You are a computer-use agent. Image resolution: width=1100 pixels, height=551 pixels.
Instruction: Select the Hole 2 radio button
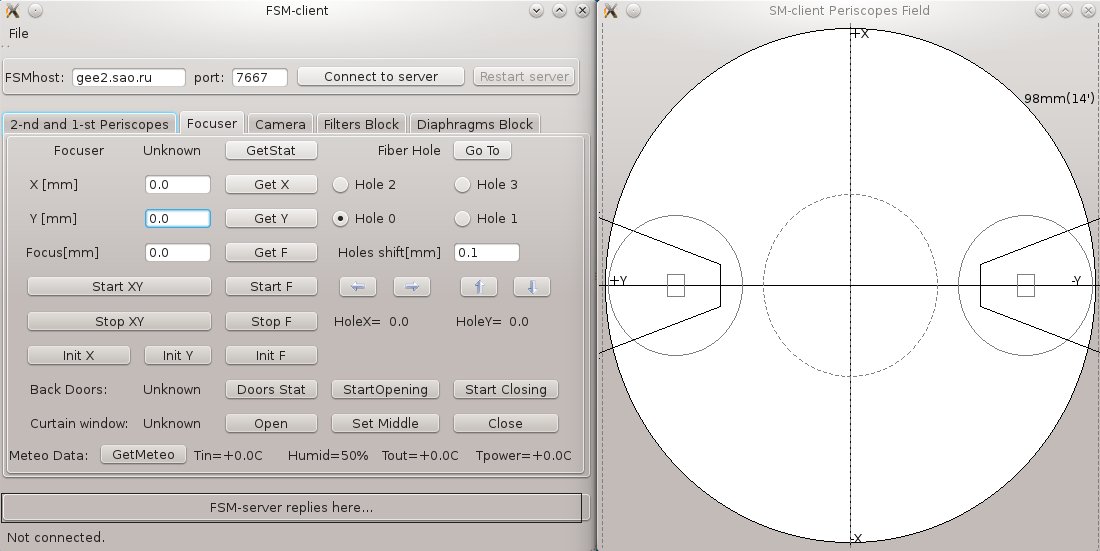(340, 185)
